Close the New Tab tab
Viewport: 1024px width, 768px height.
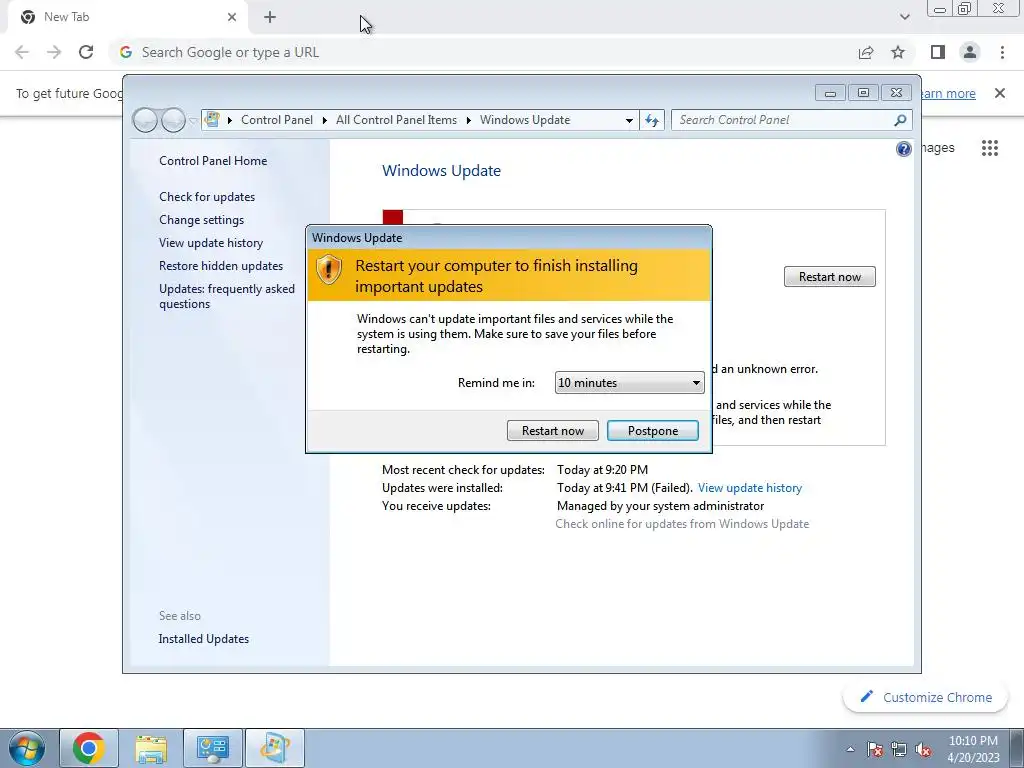pos(232,17)
